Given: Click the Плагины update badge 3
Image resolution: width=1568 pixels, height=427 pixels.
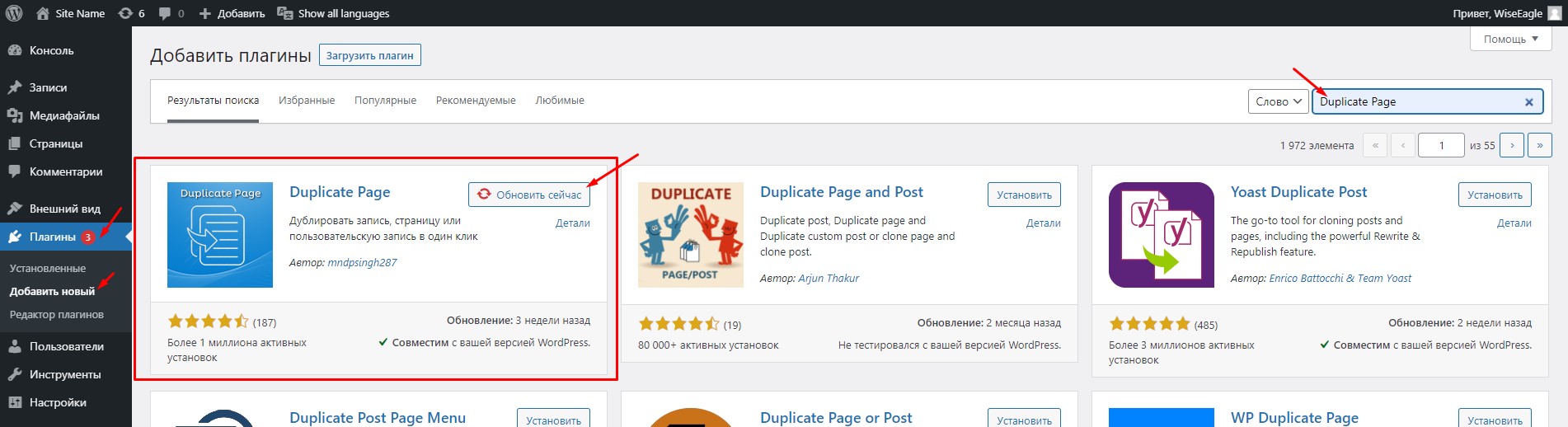Looking at the screenshot, I should coord(88,237).
